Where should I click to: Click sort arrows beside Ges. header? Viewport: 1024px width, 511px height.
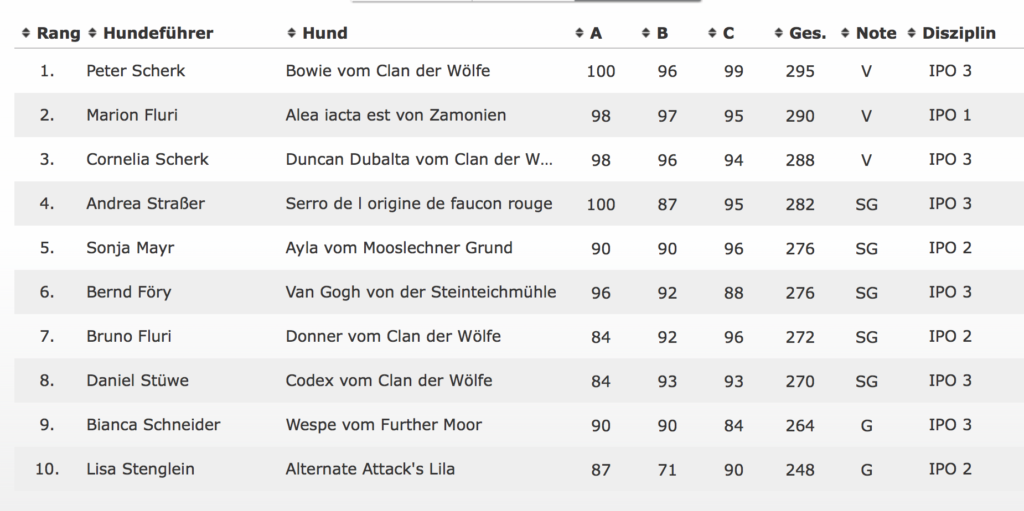click(778, 33)
